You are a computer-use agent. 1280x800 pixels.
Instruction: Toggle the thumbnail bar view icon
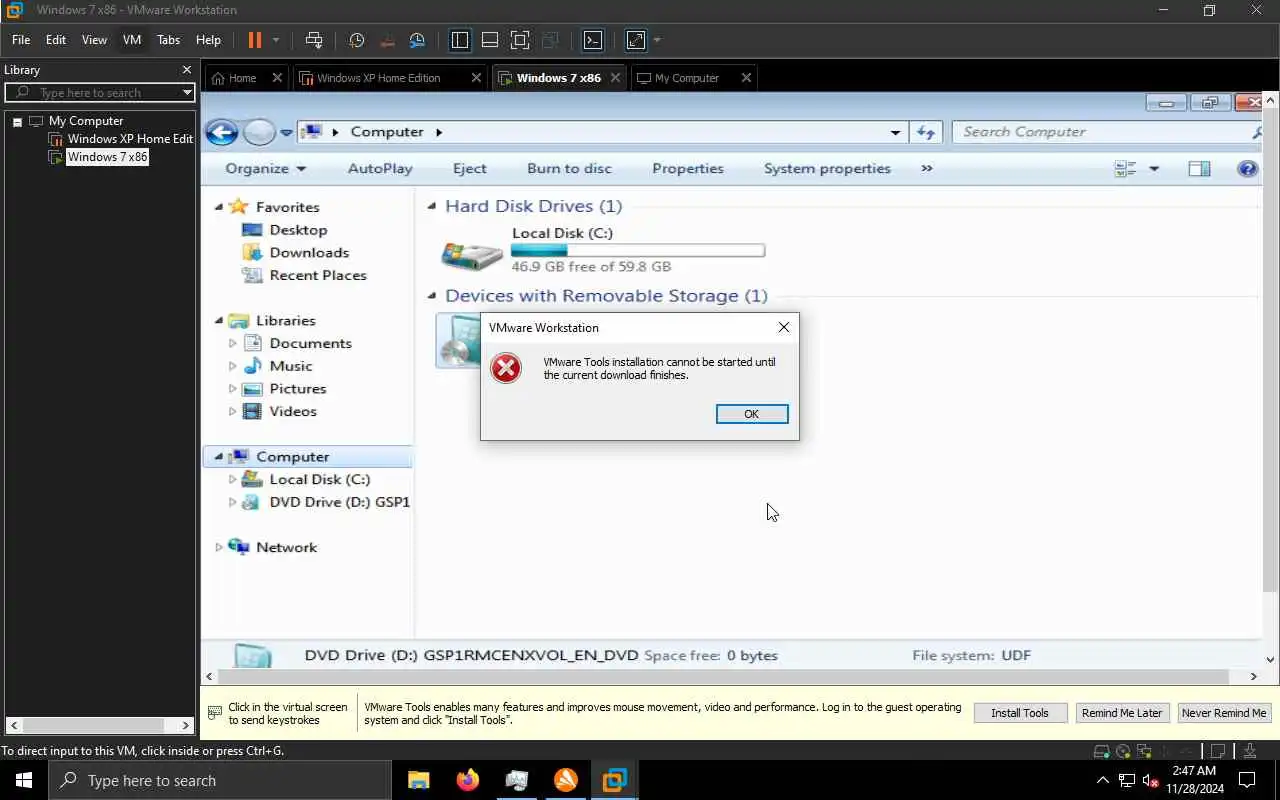pyautogui.click(x=490, y=40)
